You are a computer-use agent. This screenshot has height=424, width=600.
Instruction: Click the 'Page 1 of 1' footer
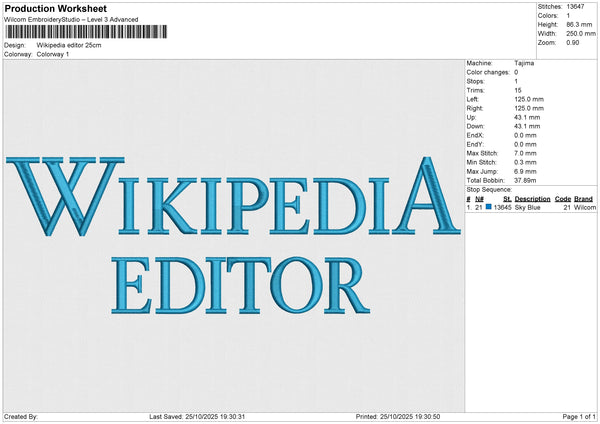click(x=579, y=417)
